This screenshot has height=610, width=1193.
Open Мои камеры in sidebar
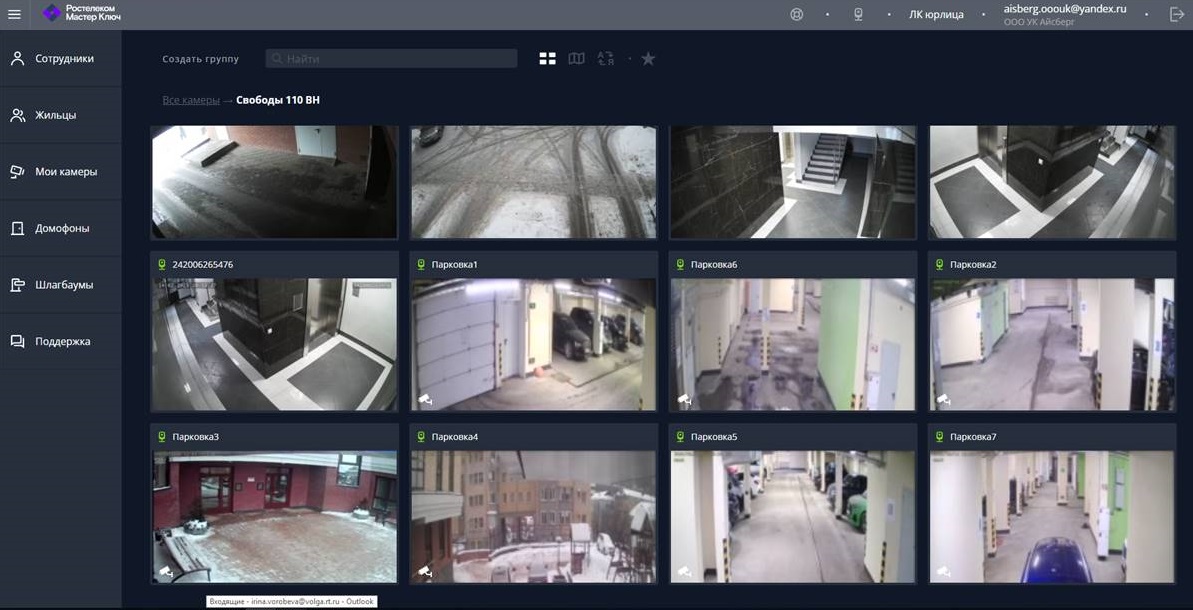66,171
